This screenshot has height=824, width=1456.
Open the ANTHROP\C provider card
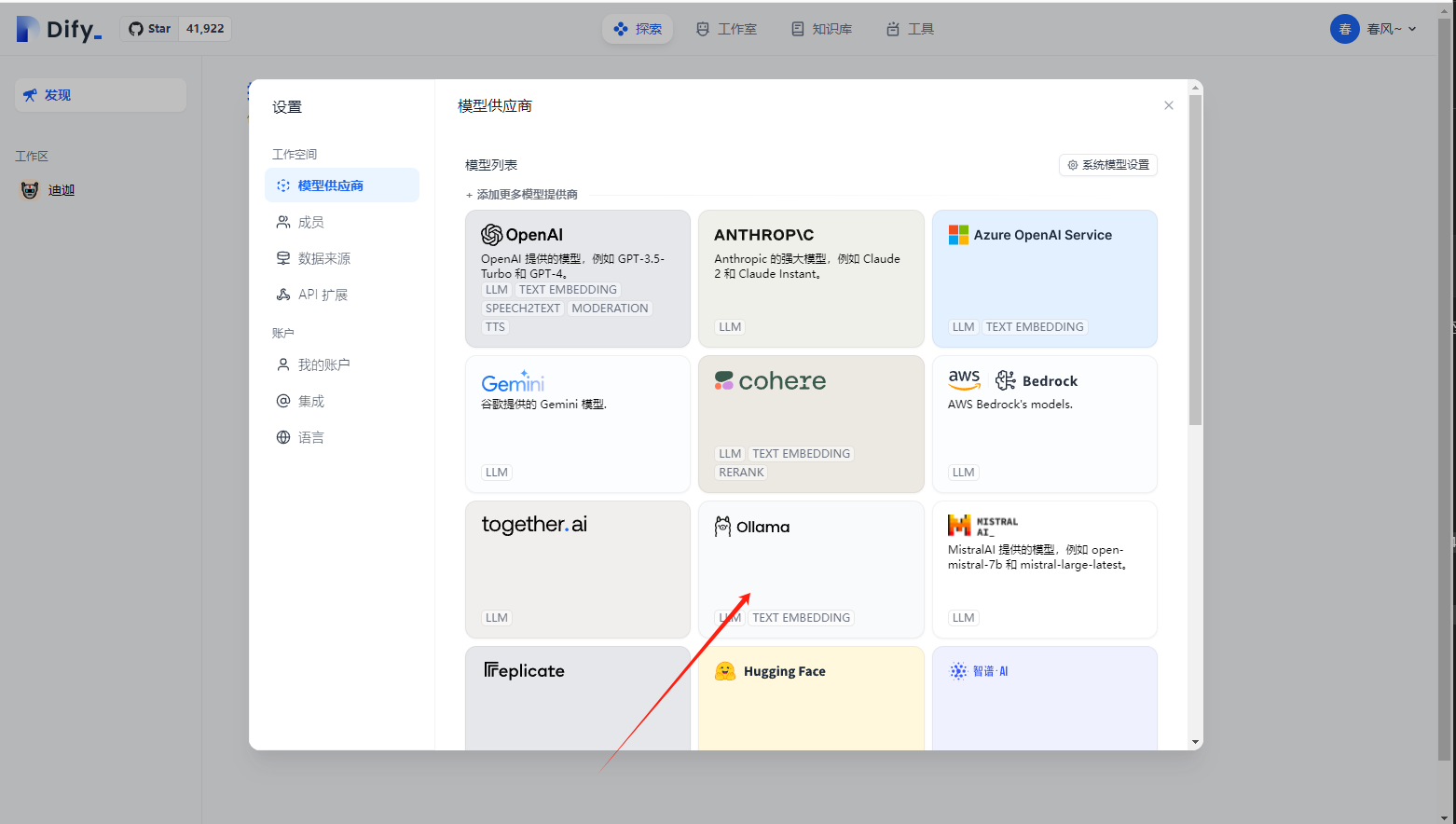(x=810, y=278)
